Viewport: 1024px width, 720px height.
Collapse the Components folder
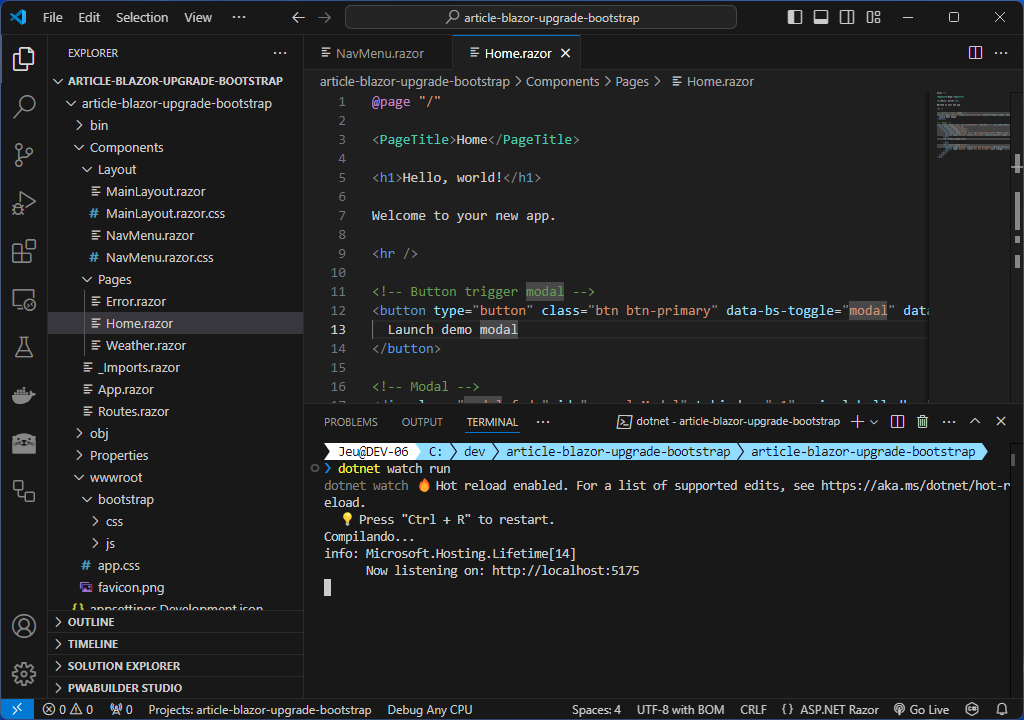[175, 148]
